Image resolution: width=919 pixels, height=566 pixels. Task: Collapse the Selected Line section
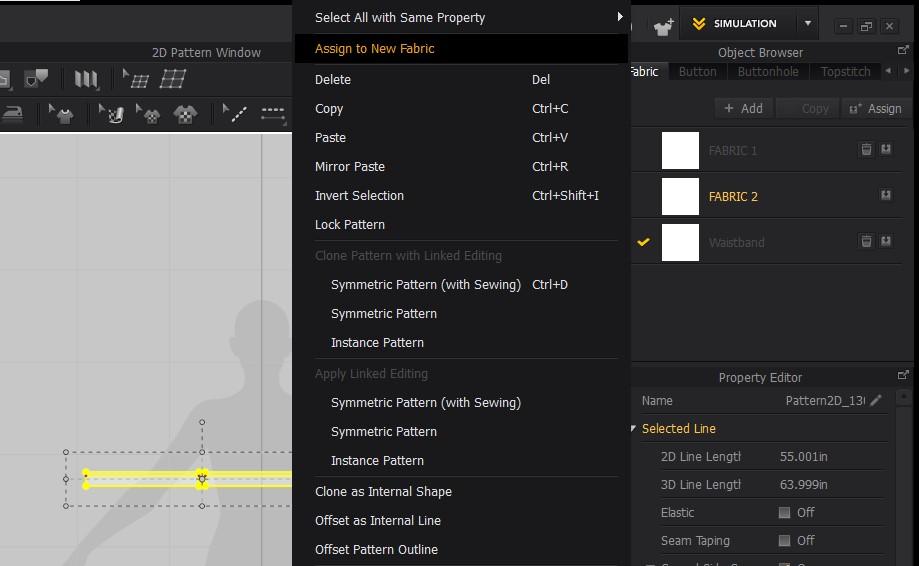click(x=633, y=429)
